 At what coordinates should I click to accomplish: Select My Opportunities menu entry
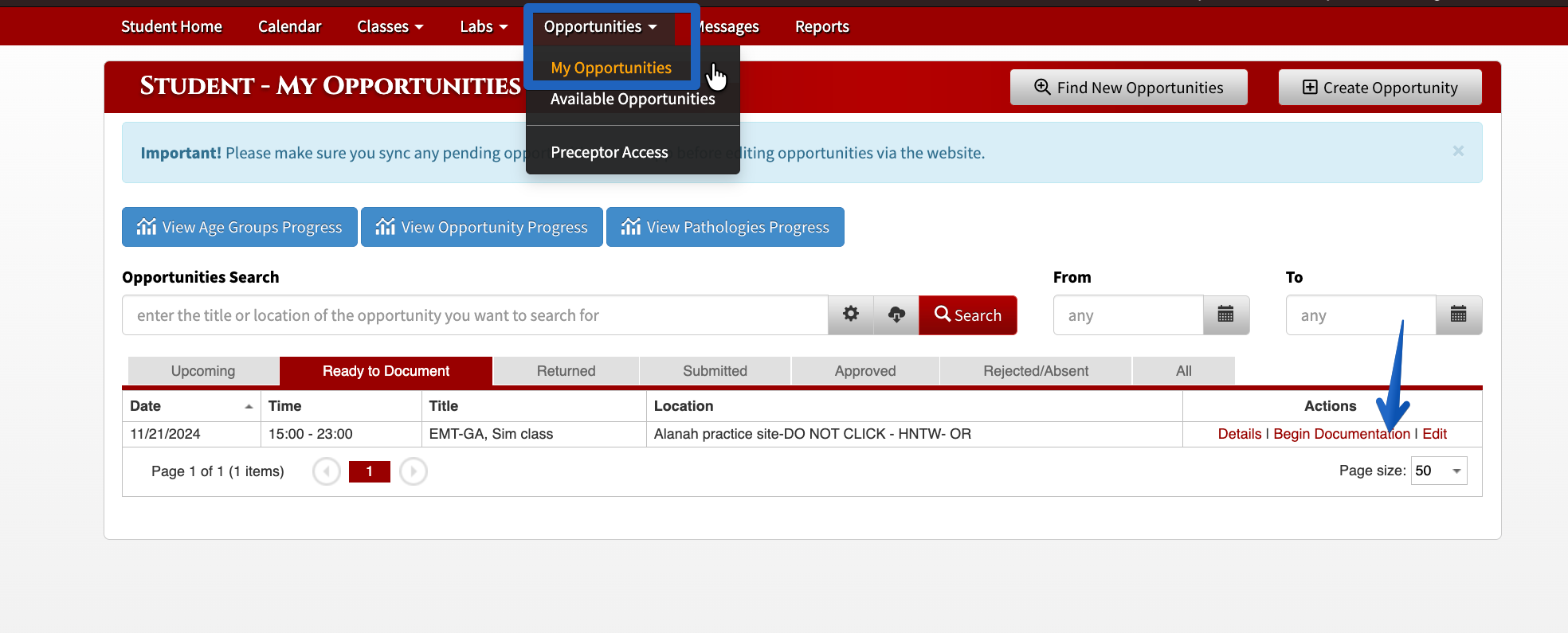tap(611, 68)
